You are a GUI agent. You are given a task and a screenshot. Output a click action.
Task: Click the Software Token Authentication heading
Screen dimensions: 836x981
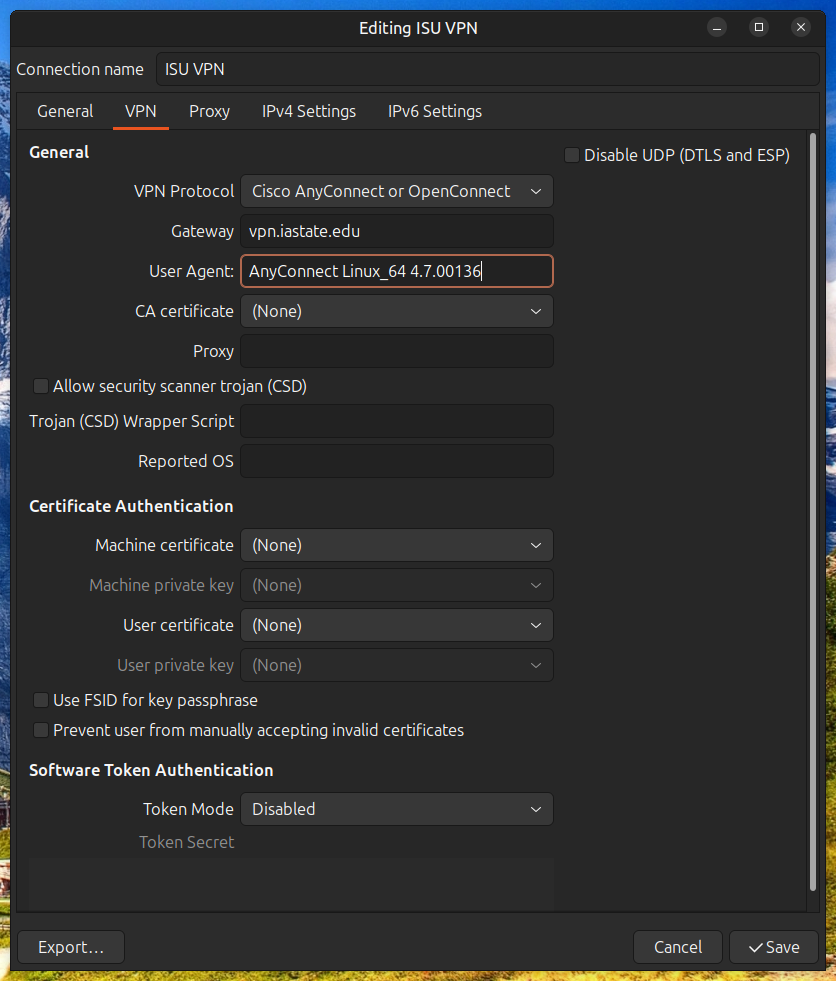(x=151, y=770)
